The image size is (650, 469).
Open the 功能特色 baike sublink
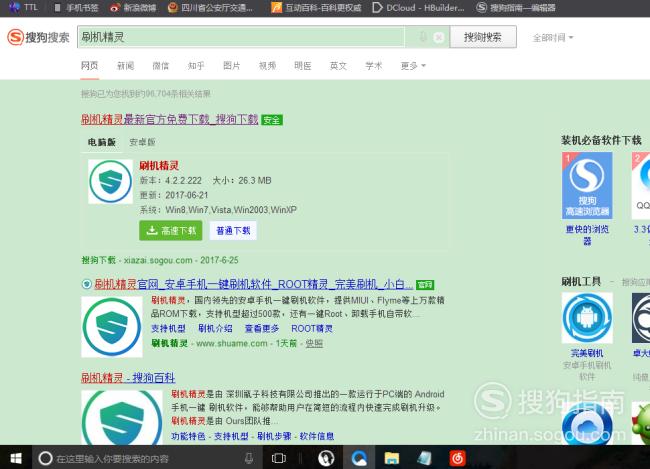point(188,436)
